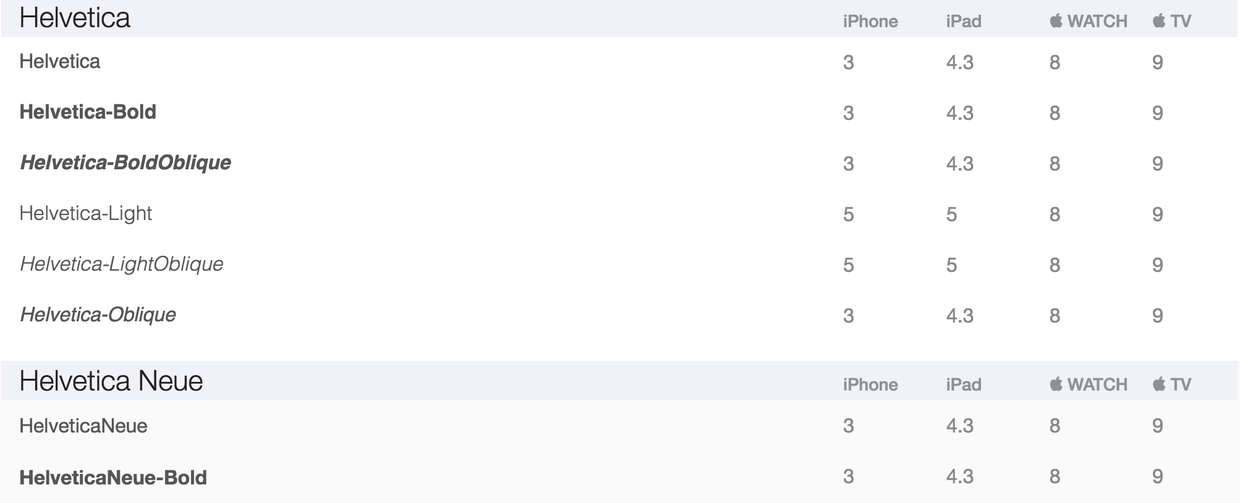The height and width of the screenshot is (503, 1240).
Task: Select the Helvetica-Bold font name
Action: pyautogui.click(x=88, y=112)
